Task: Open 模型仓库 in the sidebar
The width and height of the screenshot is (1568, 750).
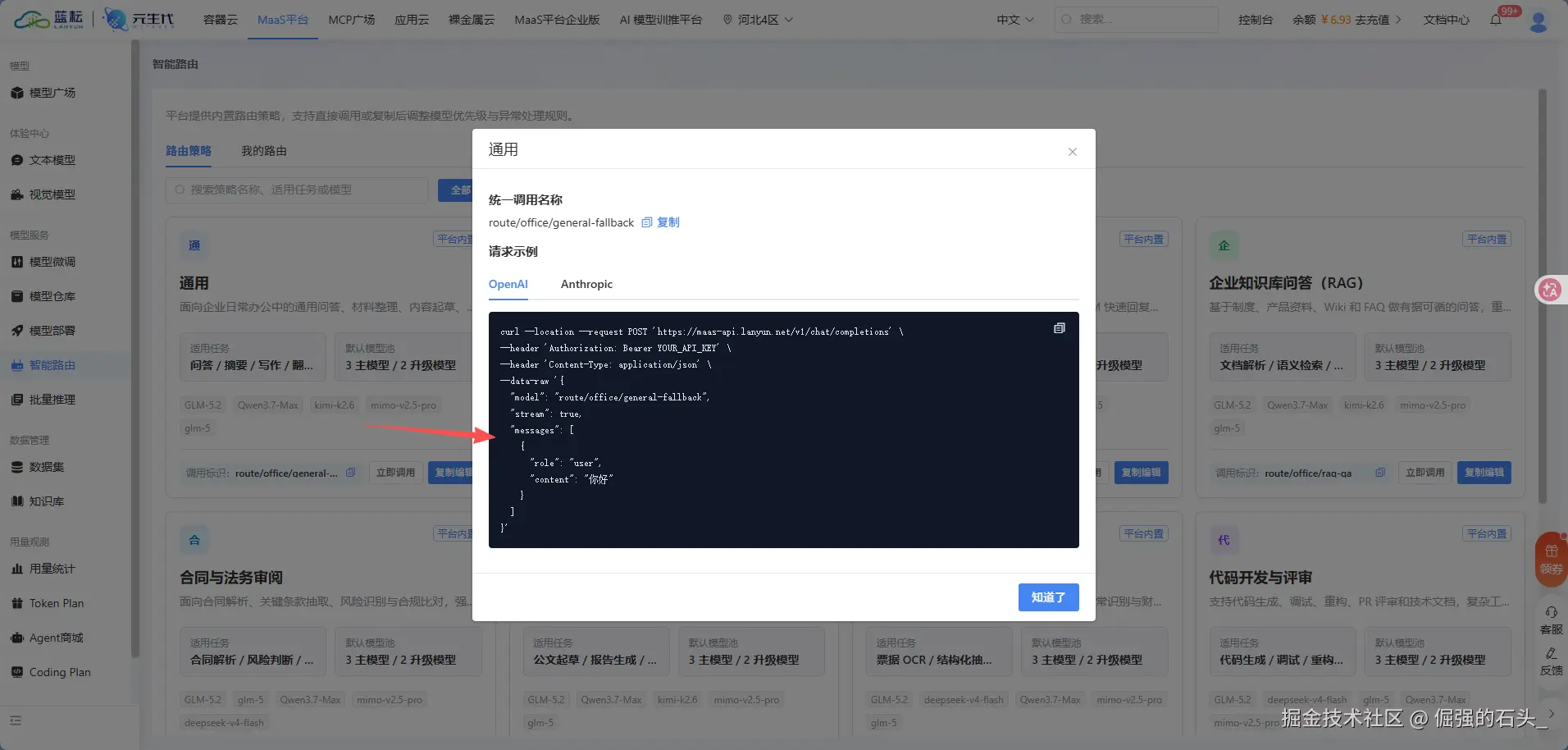Action: click(x=52, y=296)
